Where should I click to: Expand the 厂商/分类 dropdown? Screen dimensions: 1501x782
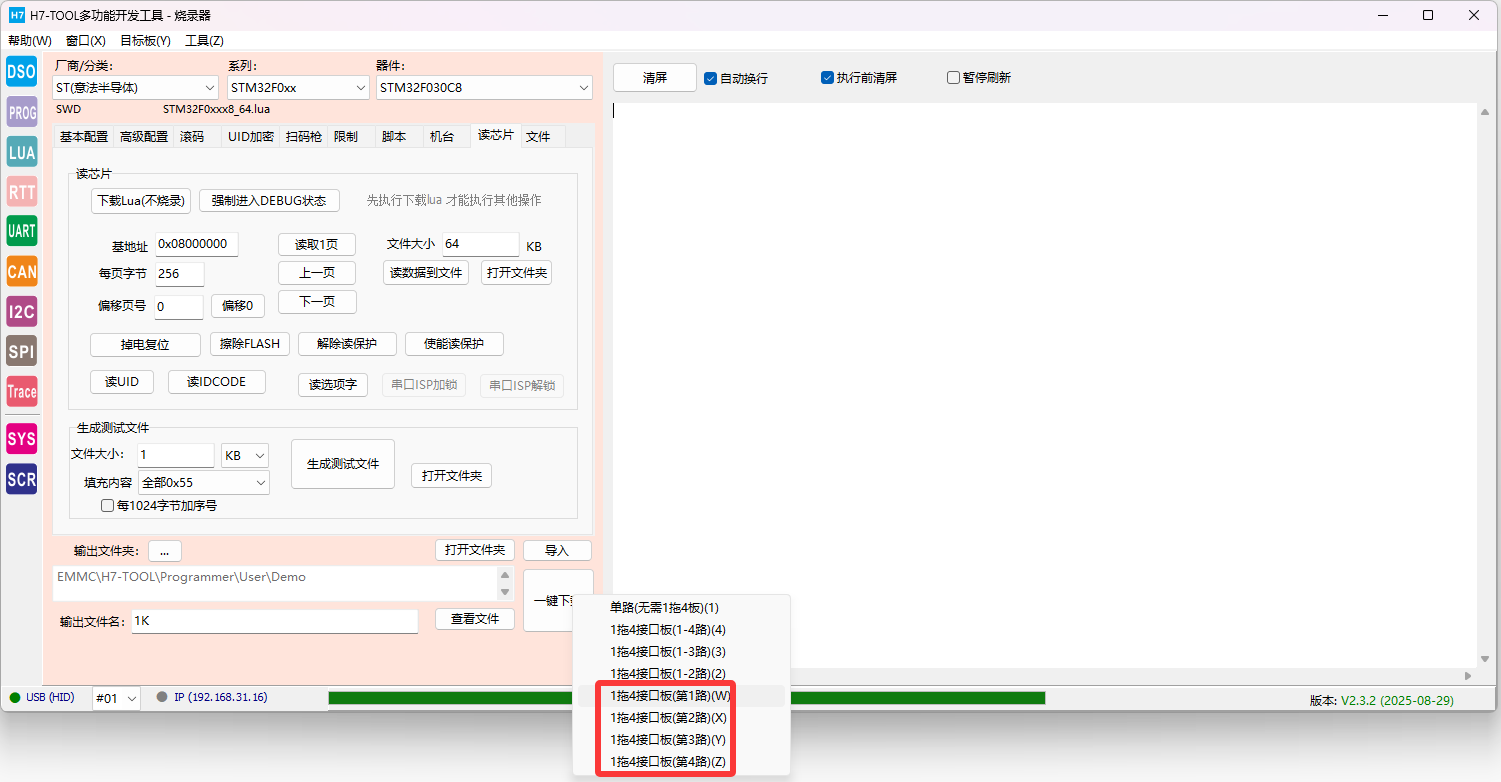pos(136,88)
